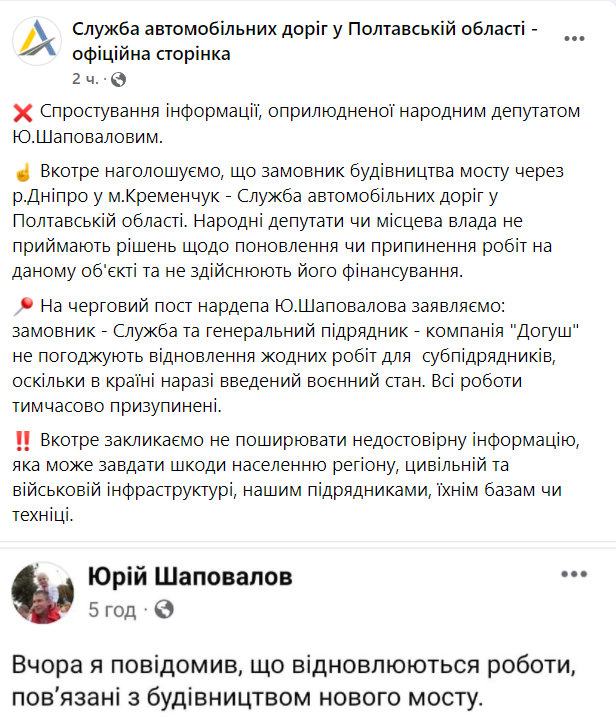
Task: Click the "2 ч." post timestamp
Action: (x=84, y=77)
